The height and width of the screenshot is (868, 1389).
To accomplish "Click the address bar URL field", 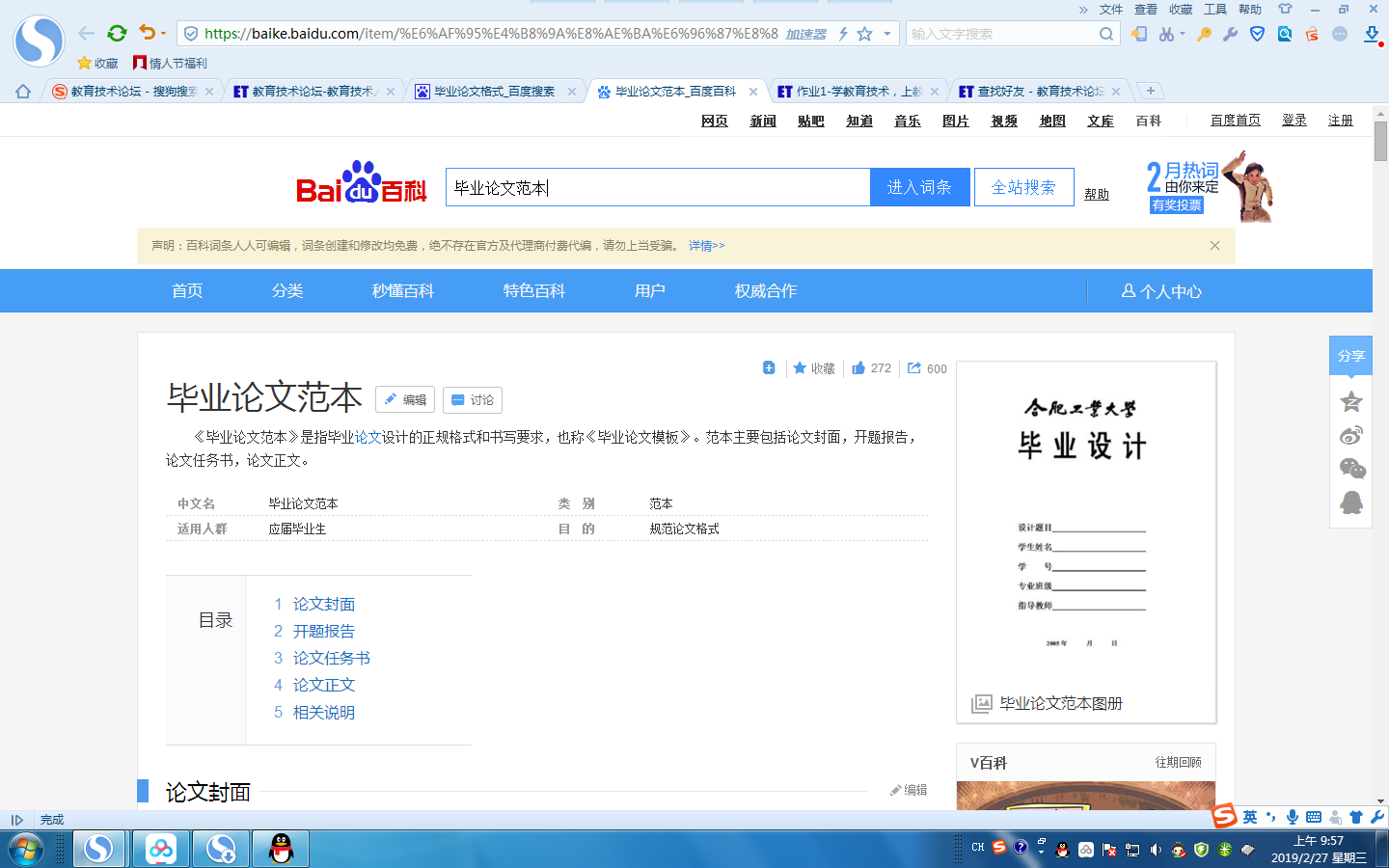I will [x=490, y=34].
